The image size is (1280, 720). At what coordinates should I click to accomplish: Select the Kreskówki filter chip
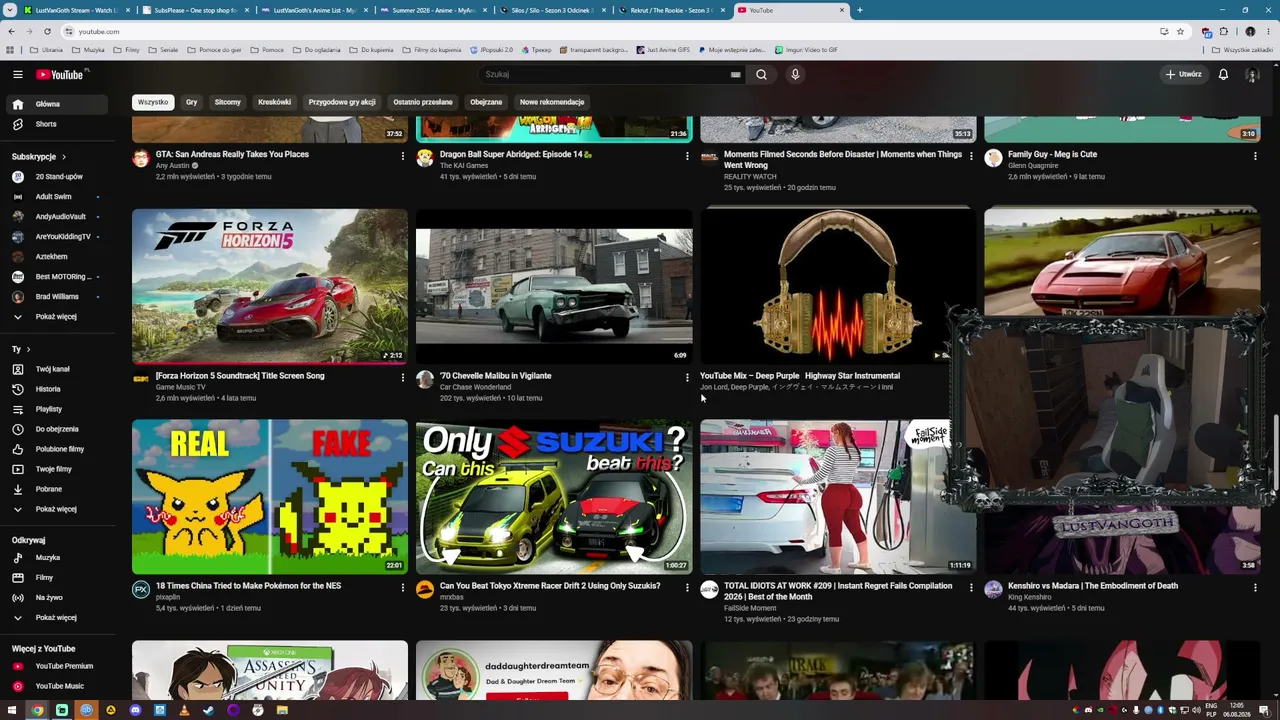pyautogui.click(x=274, y=102)
